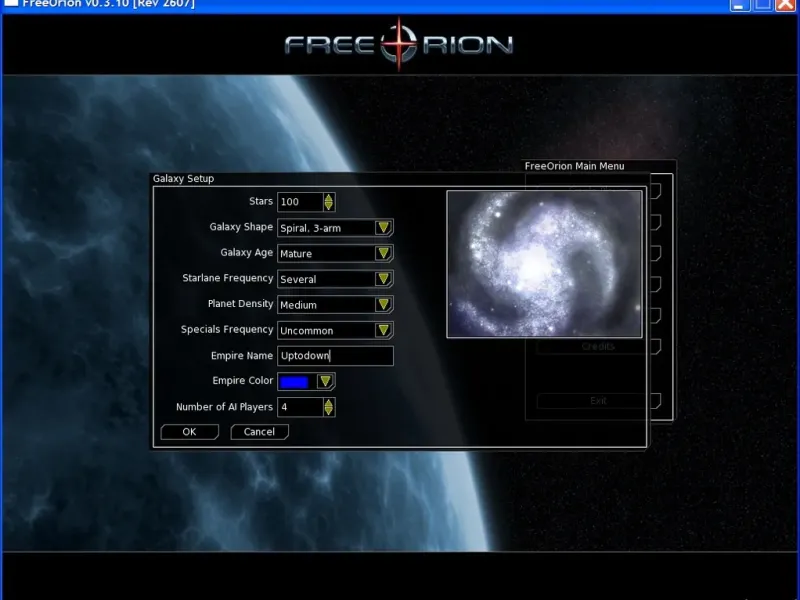Click the Galaxy Age label
Image resolution: width=800 pixels, height=600 pixels.
click(x=246, y=253)
